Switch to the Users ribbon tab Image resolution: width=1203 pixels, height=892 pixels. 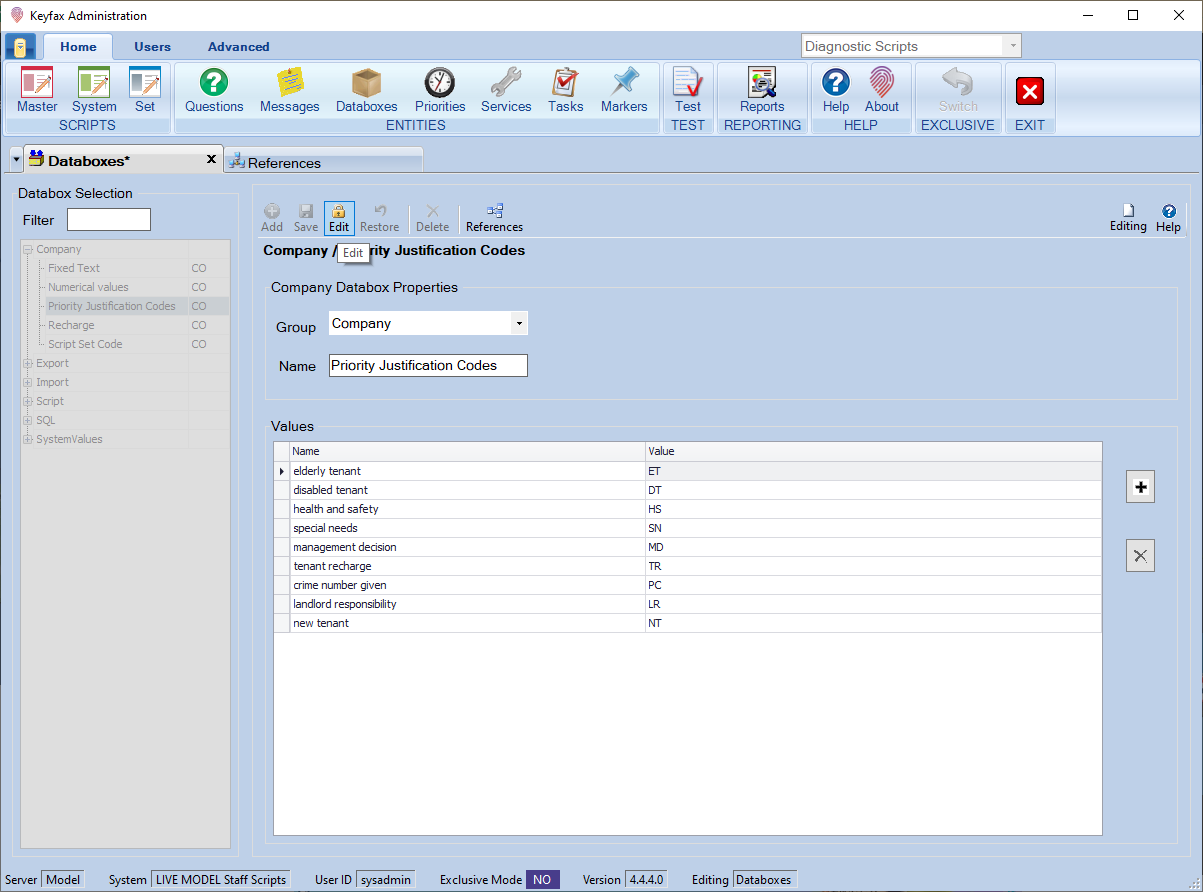click(152, 47)
